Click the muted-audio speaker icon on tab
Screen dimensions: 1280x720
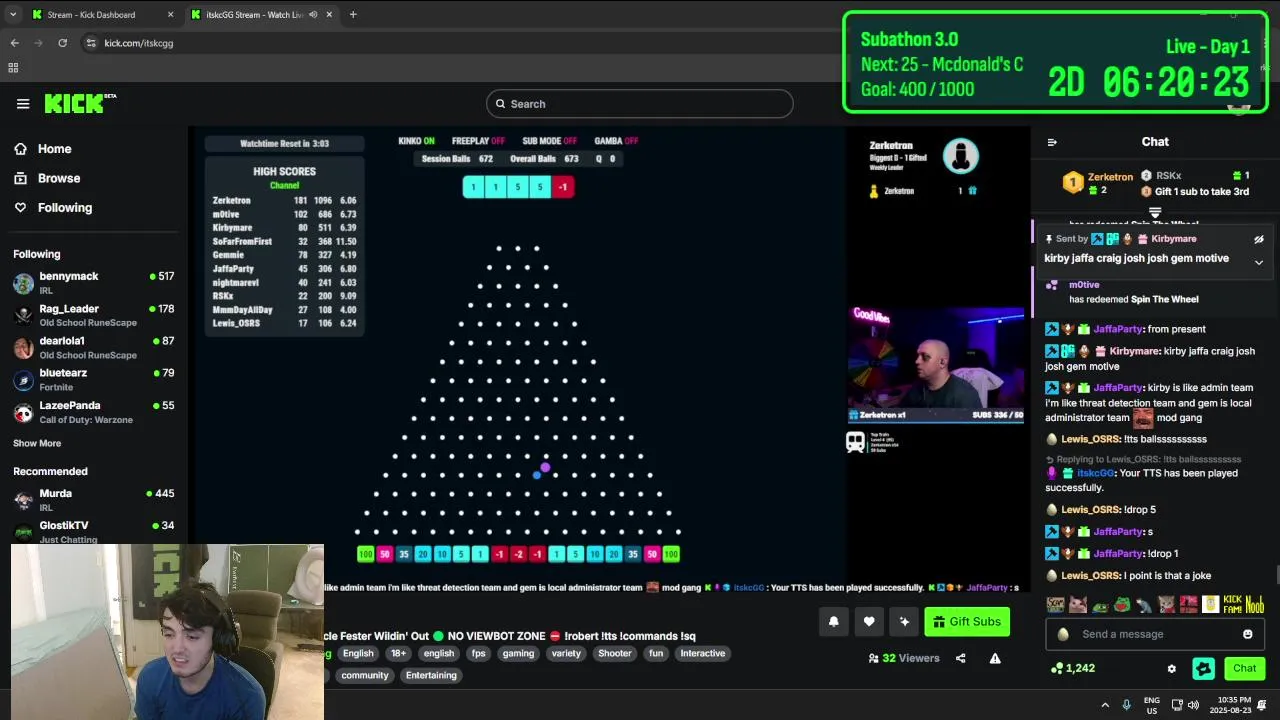[x=313, y=14]
